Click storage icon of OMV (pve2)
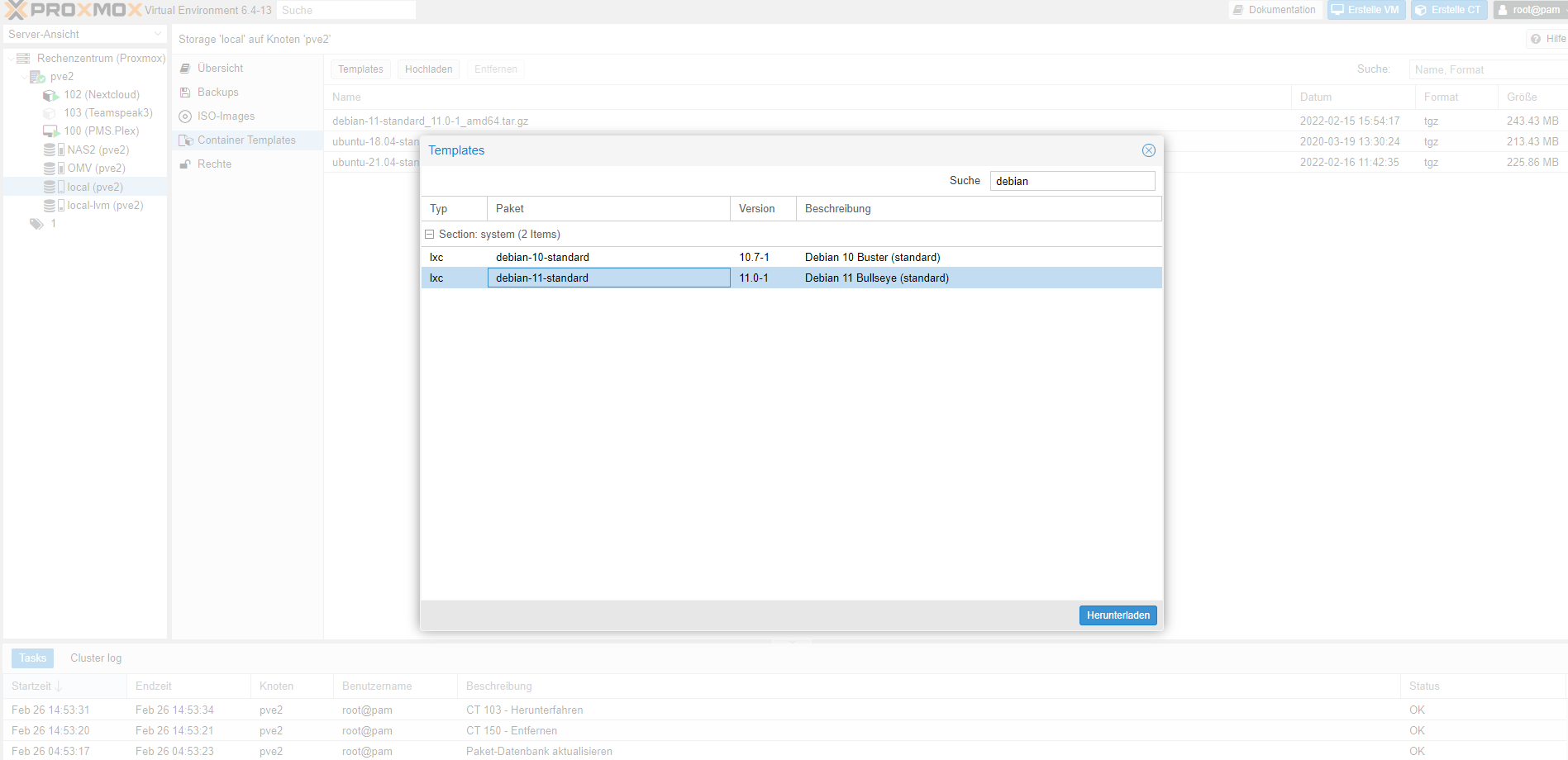Viewport: 1568px width, 760px height. click(x=54, y=168)
